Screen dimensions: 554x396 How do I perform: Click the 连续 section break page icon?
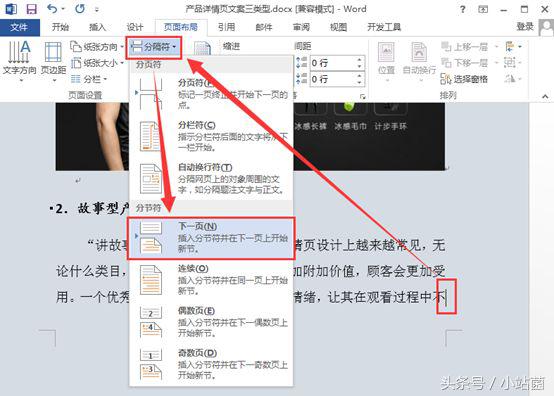tap(151, 280)
